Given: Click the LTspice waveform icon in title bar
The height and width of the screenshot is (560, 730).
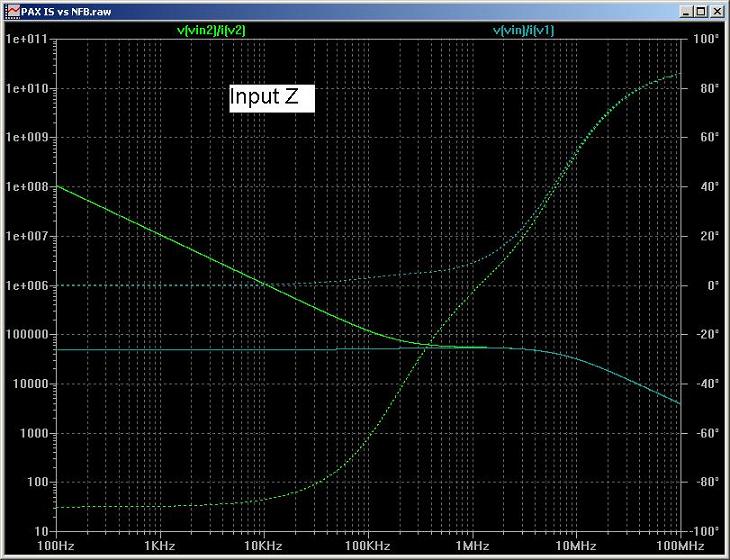Looking at the screenshot, I should (13, 11).
